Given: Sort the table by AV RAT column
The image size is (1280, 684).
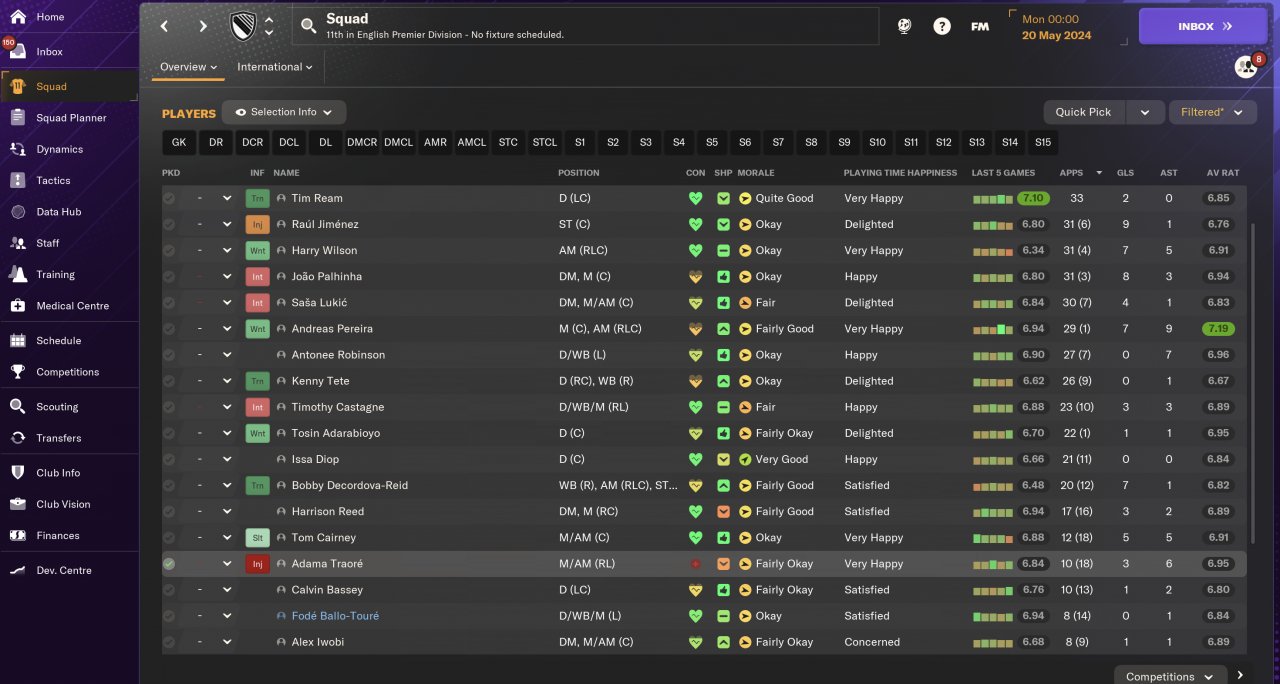Looking at the screenshot, I should (x=1222, y=173).
